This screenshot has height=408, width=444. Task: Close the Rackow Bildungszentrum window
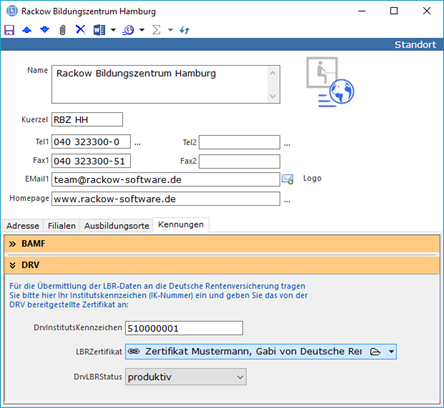427,11
